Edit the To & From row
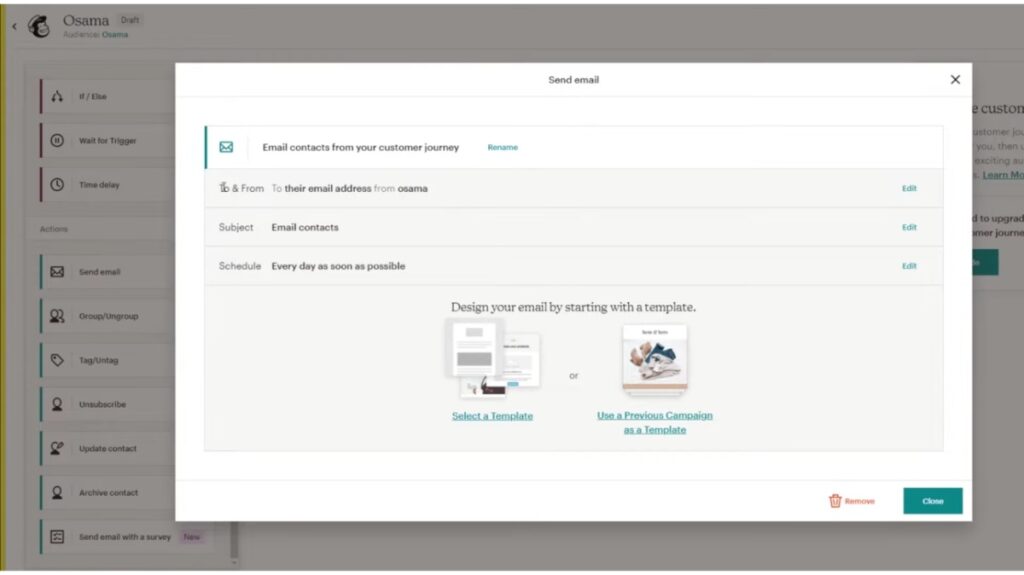 point(909,188)
